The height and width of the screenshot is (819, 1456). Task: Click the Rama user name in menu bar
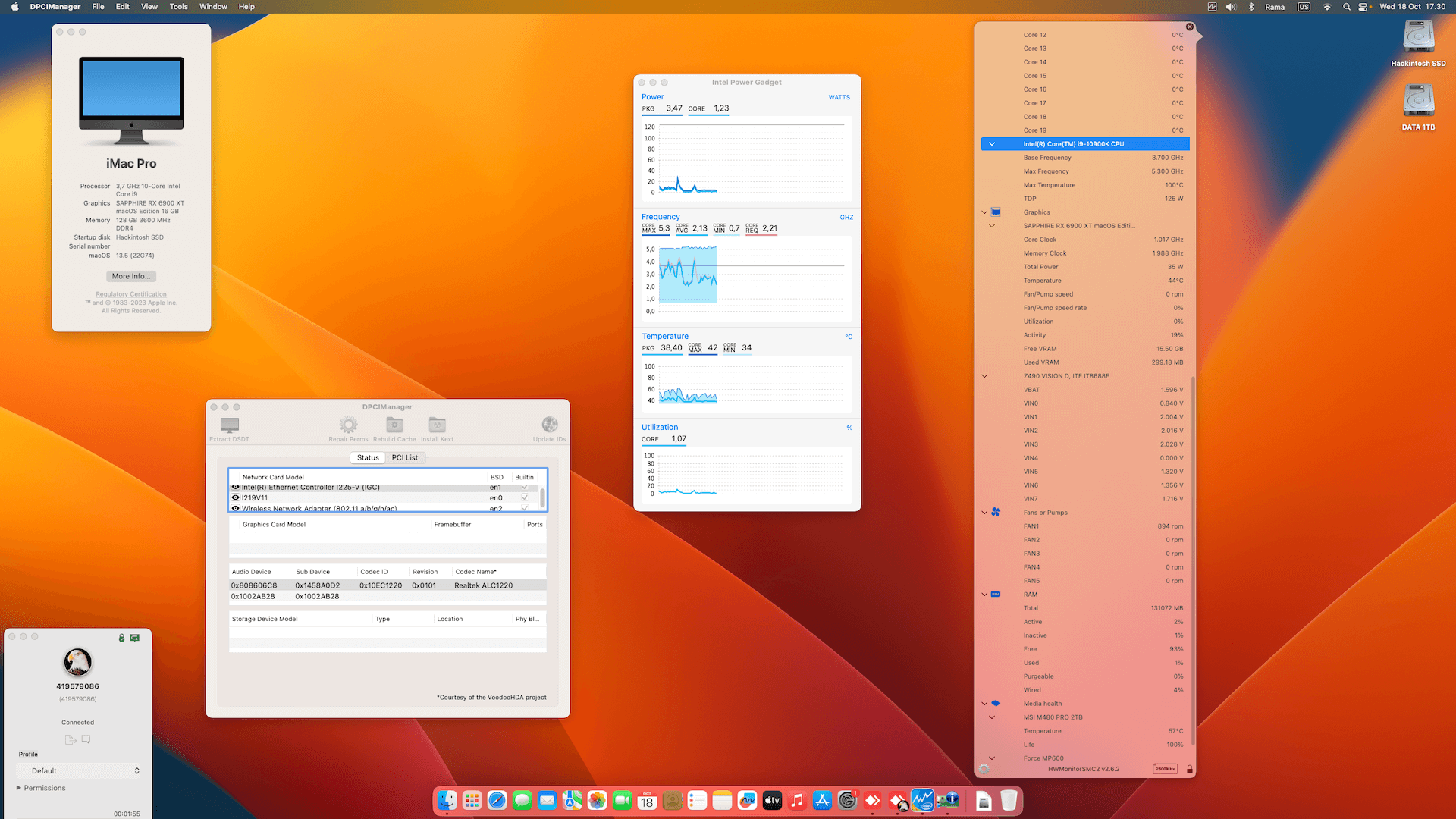pos(1275,7)
